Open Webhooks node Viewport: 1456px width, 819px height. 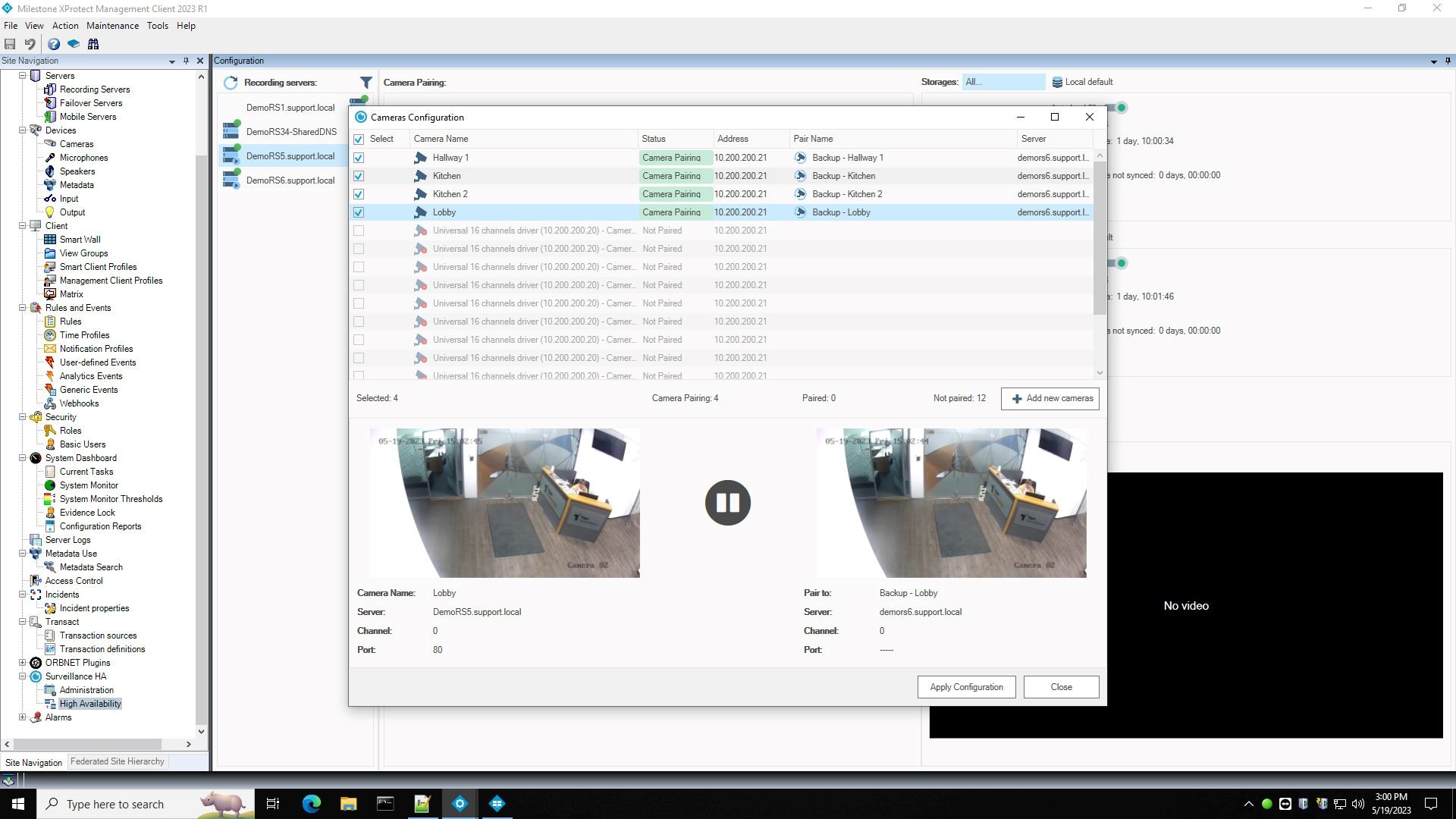tap(79, 403)
